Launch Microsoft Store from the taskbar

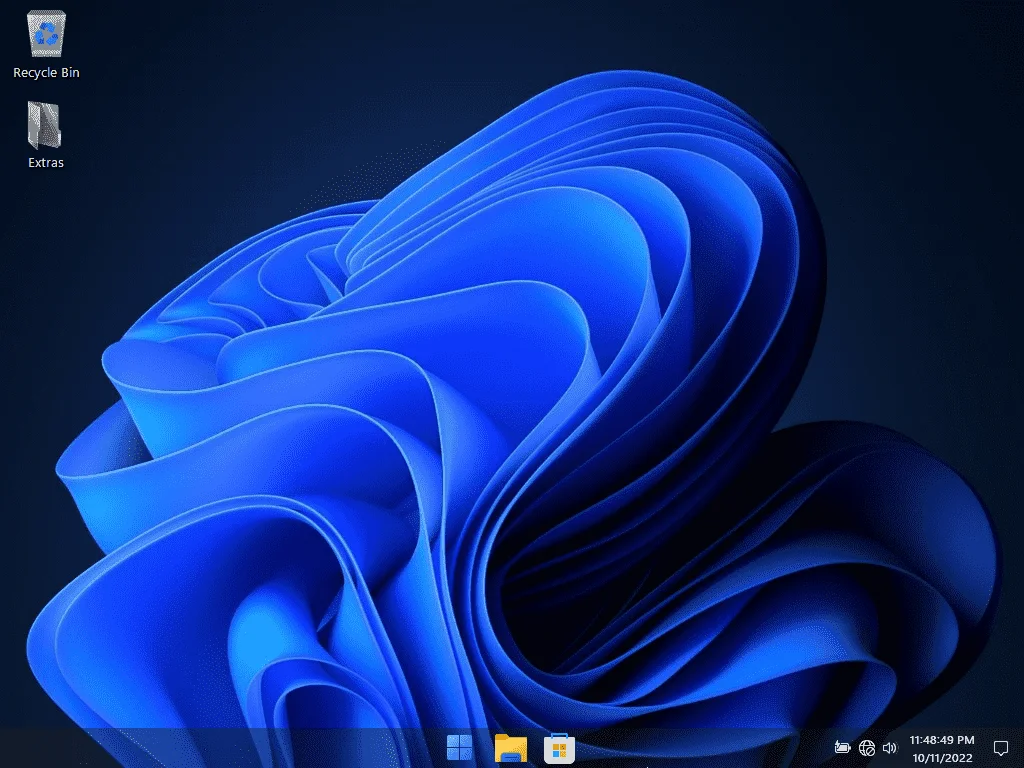click(x=560, y=748)
